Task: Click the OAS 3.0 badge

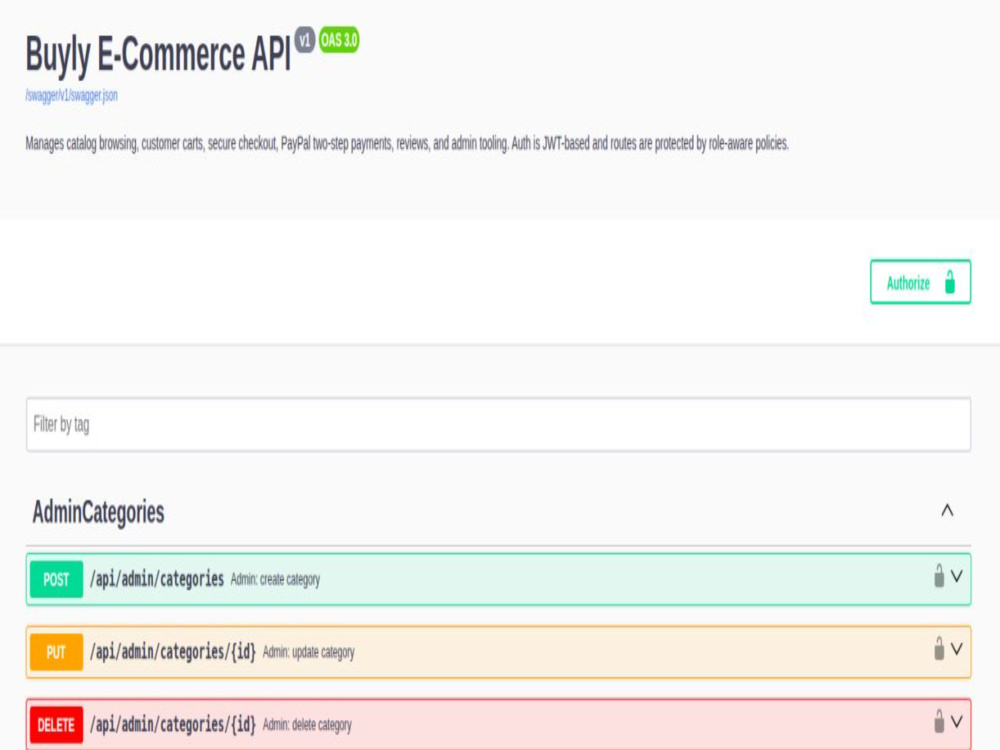Action: pos(339,40)
